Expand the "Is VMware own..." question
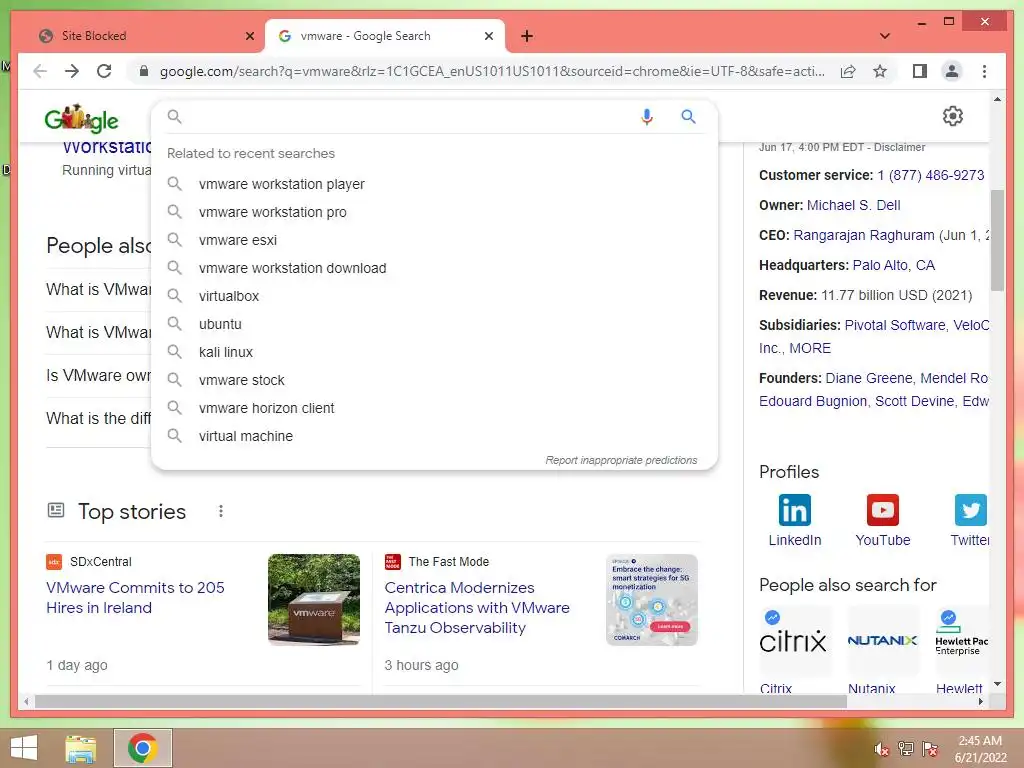The image size is (1024, 768). pos(99,376)
